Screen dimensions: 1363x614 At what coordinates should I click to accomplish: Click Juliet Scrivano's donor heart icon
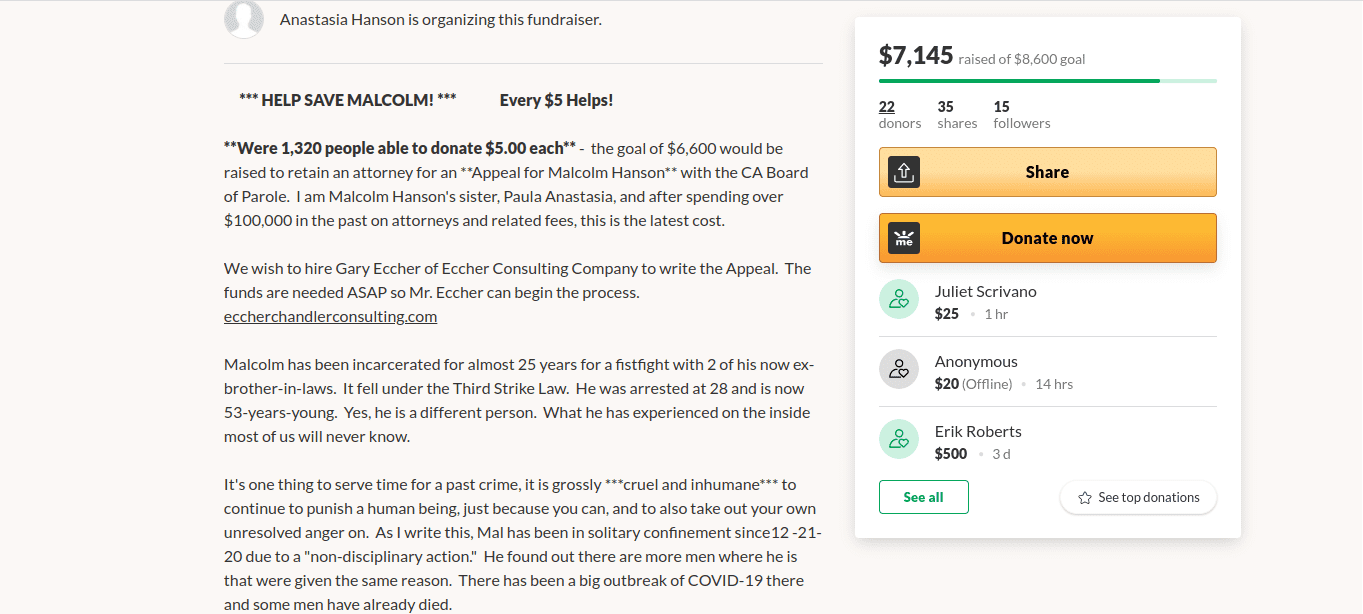[x=898, y=299]
